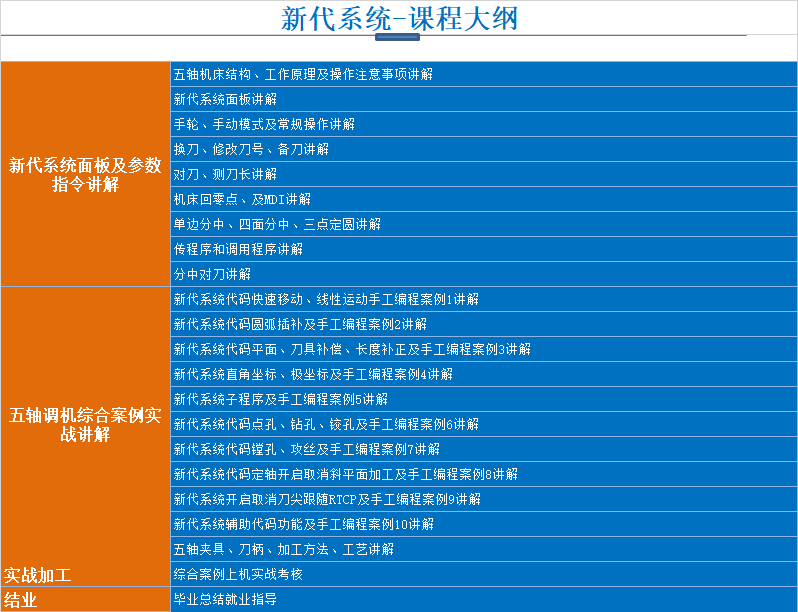The height and width of the screenshot is (612, 798).
Task: Select the 毕业总结就业指导 row
Action: [225, 600]
